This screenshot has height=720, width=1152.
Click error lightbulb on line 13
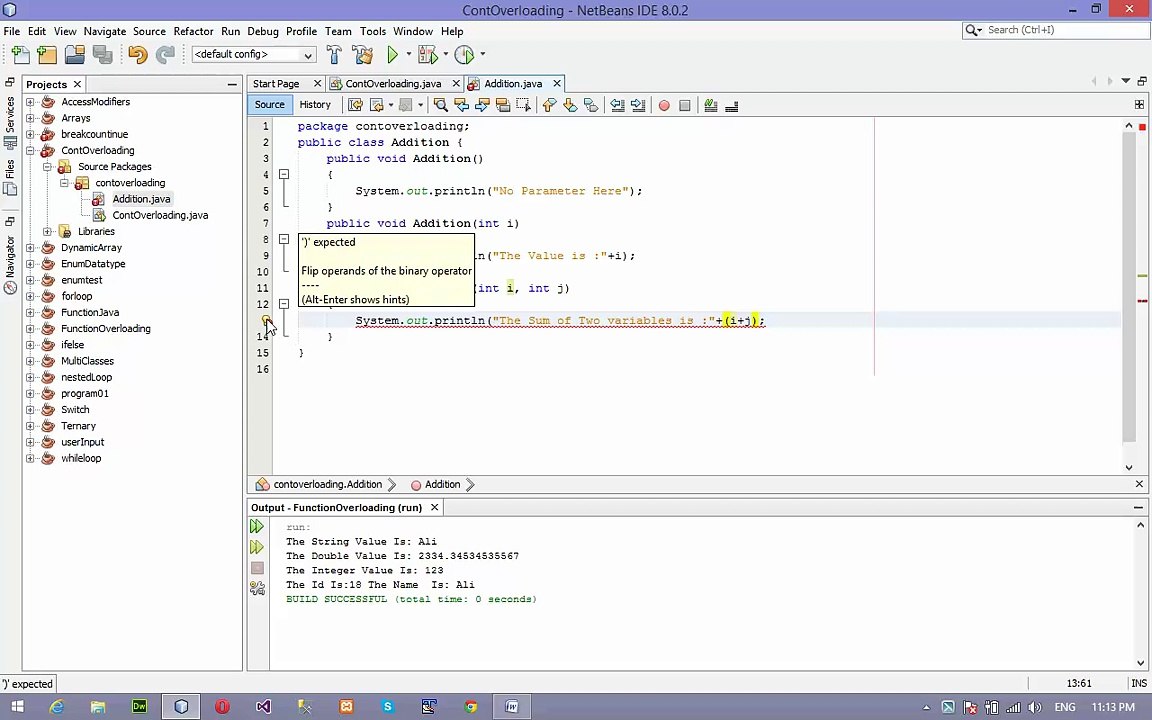tap(266, 320)
